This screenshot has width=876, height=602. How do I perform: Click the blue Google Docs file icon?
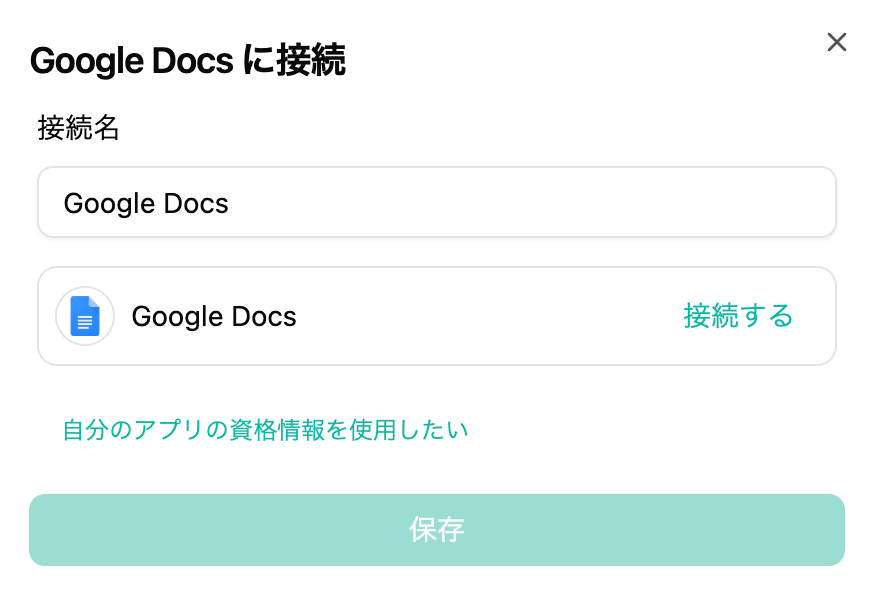85,316
